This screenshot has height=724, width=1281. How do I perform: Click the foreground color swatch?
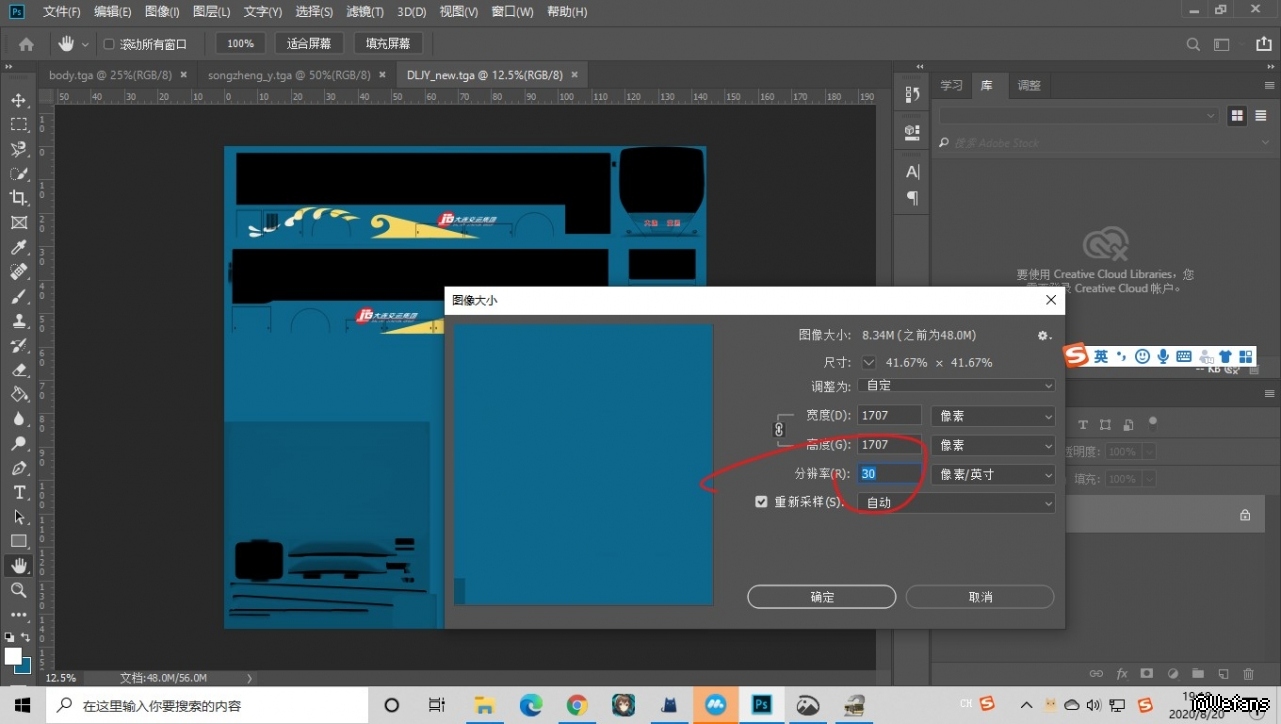(13, 656)
